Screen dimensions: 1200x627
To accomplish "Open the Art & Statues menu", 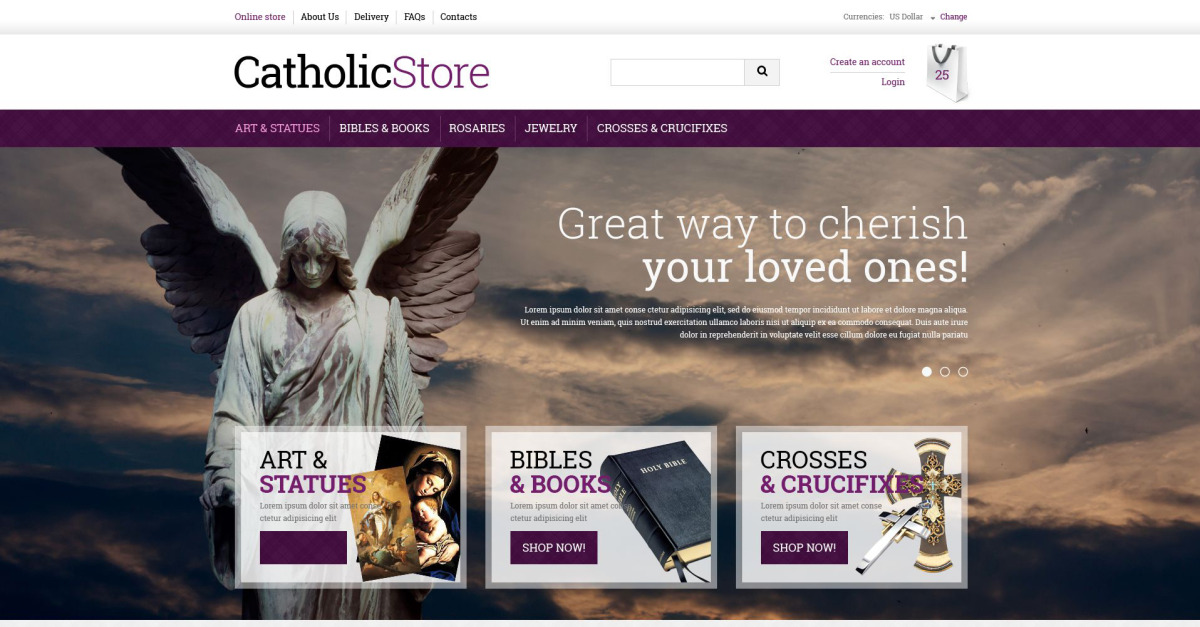I will [x=277, y=128].
